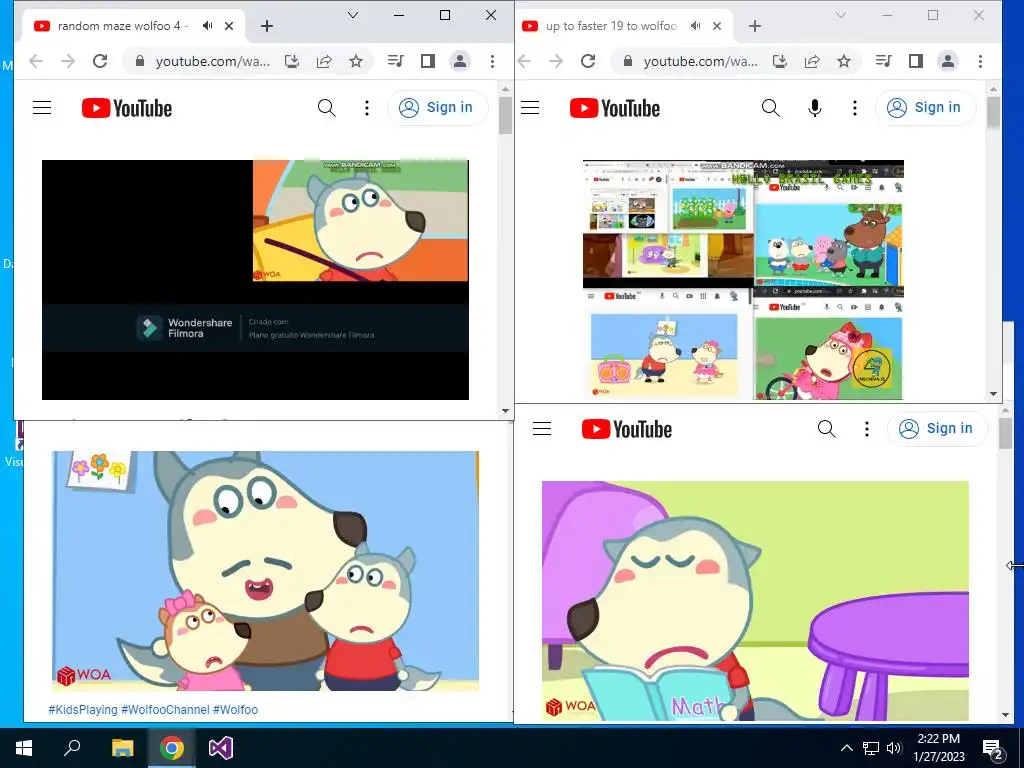Image resolution: width=1024 pixels, height=768 pixels.
Task: Bookmark the page in 'random maze wolfoo' window
Action: [356, 61]
